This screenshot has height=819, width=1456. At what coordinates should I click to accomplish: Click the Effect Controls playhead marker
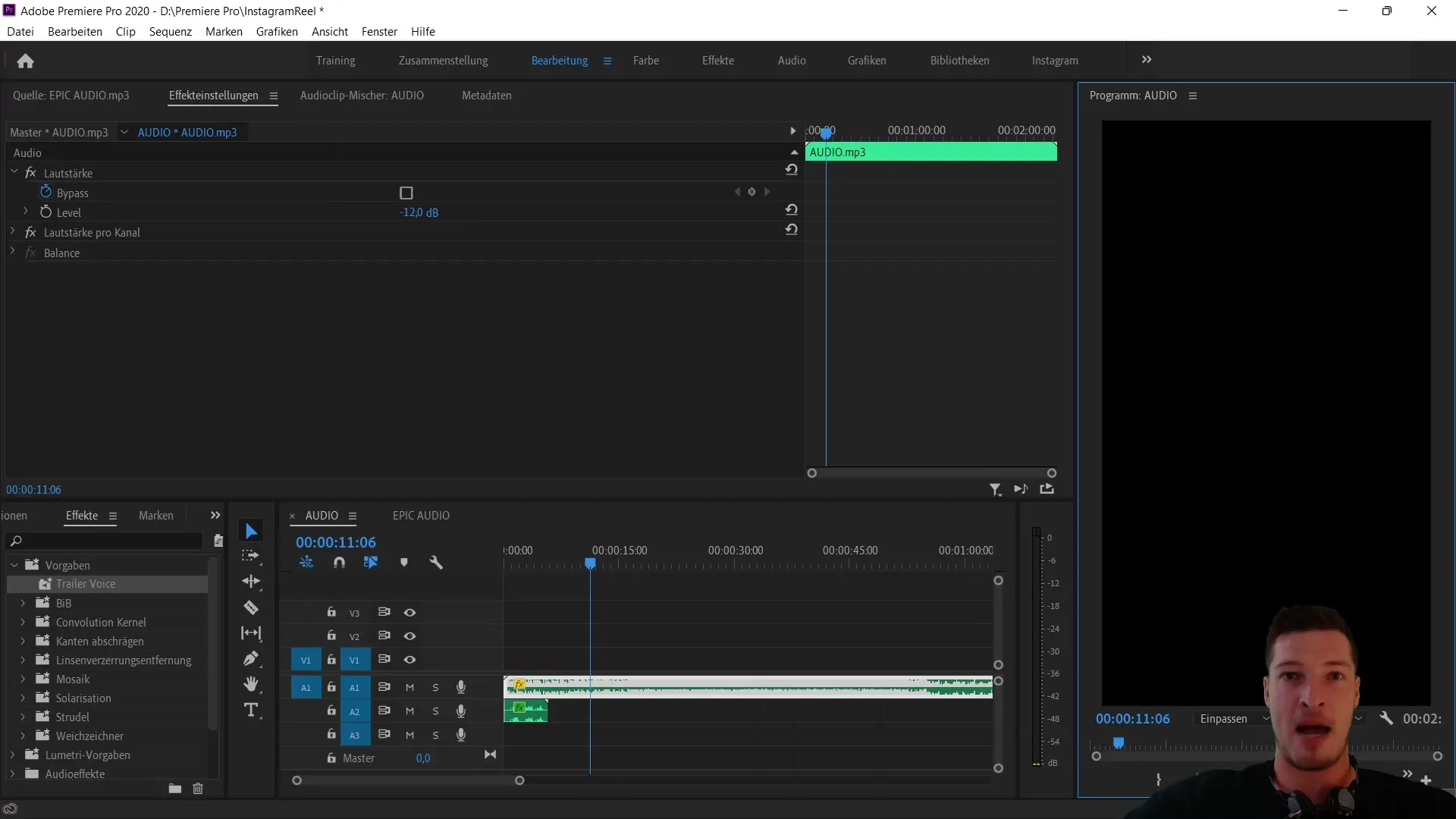click(x=826, y=133)
